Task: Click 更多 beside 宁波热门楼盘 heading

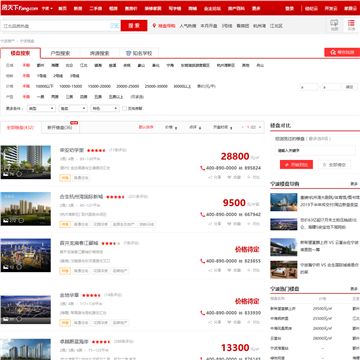Action: click(x=354, y=289)
